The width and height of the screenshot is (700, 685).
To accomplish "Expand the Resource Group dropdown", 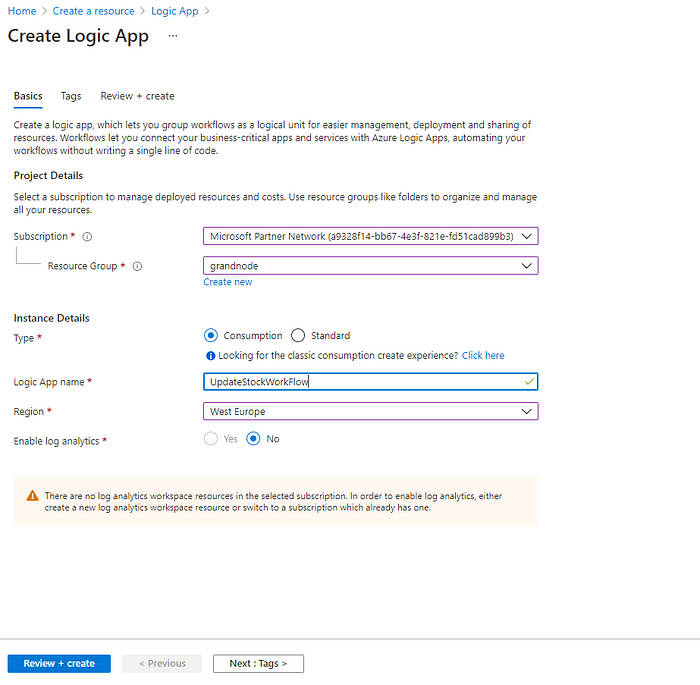I will [x=370, y=266].
